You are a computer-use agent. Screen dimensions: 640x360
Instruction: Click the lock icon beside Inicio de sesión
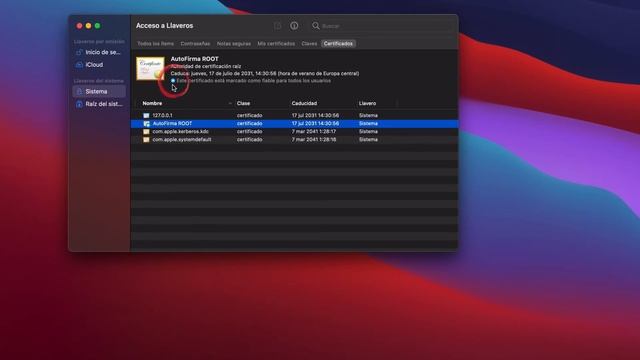(79, 52)
